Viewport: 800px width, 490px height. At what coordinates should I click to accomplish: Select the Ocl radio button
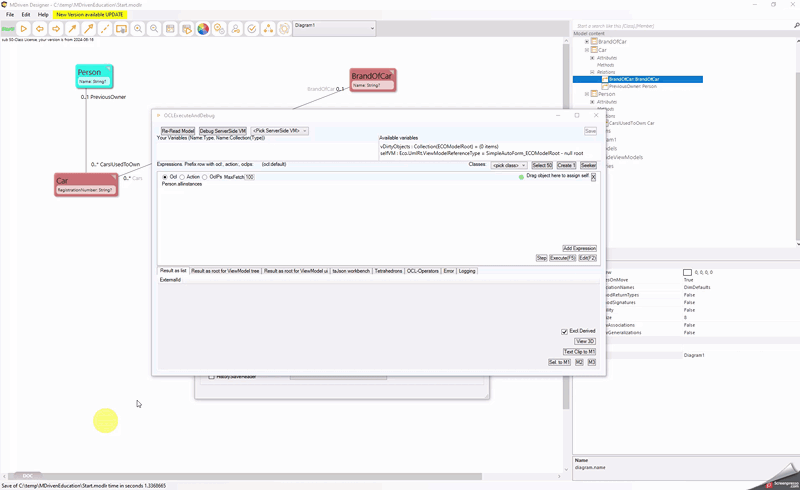click(165, 177)
